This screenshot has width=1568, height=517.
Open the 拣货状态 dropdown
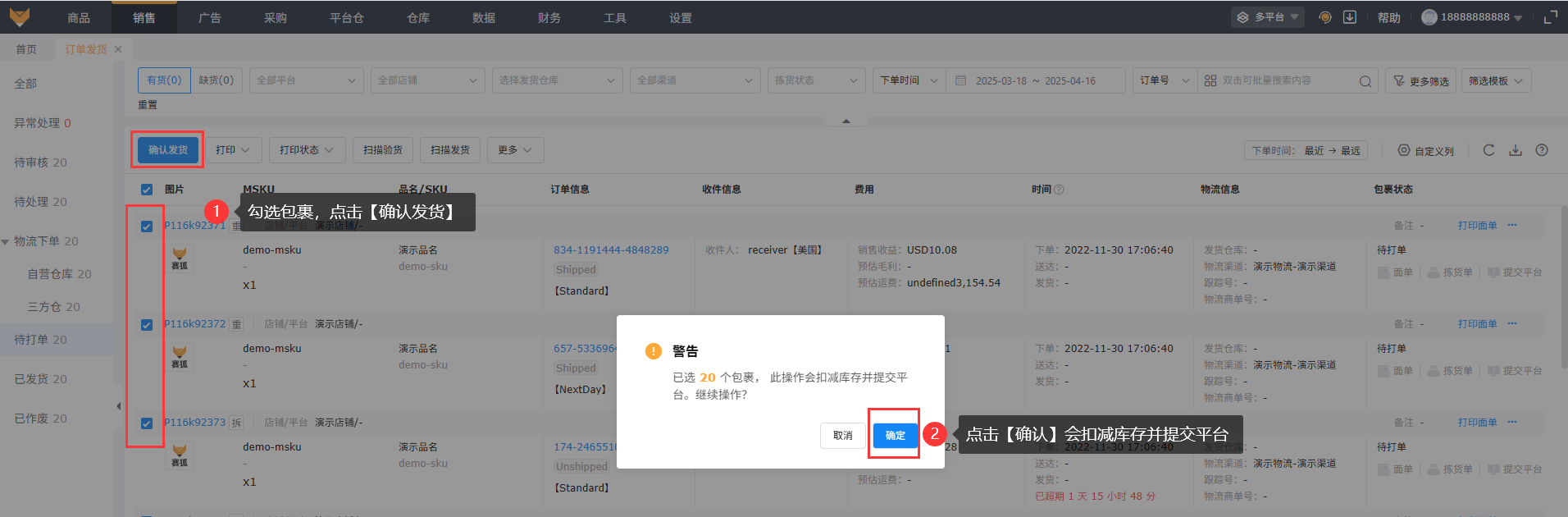pos(817,80)
